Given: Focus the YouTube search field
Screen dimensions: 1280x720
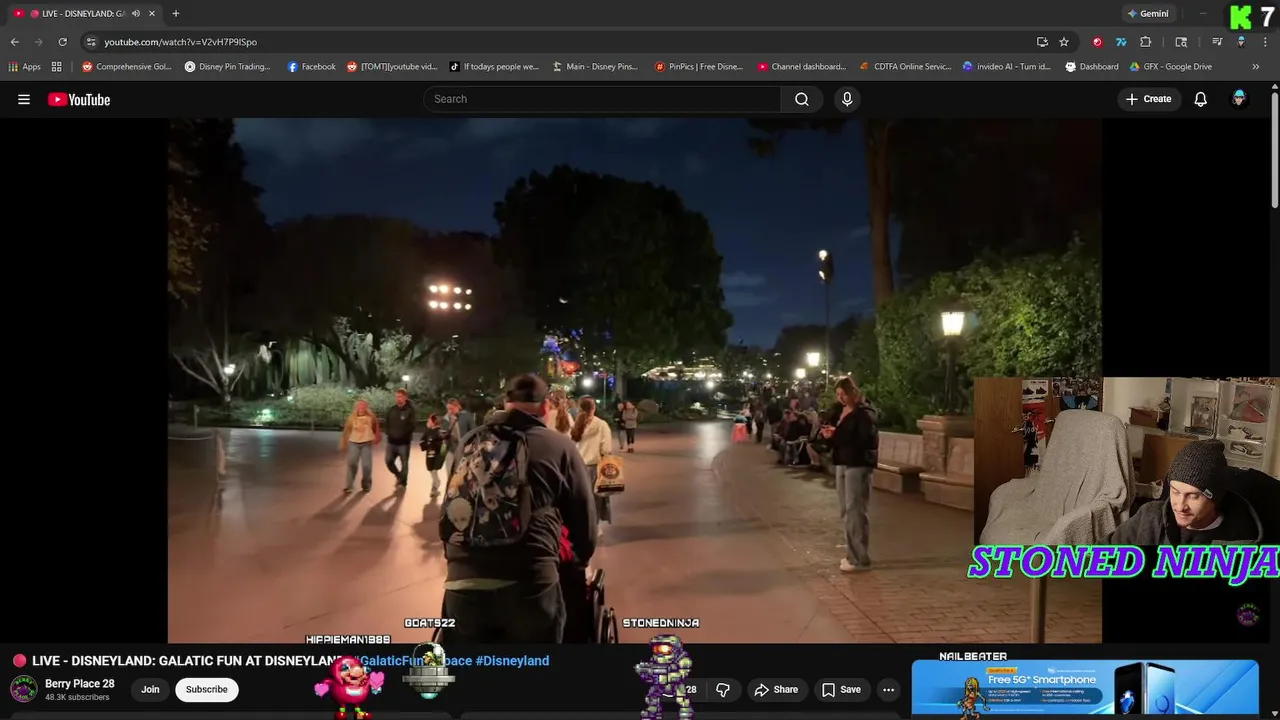Looking at the screenshot, I should 602,99.
